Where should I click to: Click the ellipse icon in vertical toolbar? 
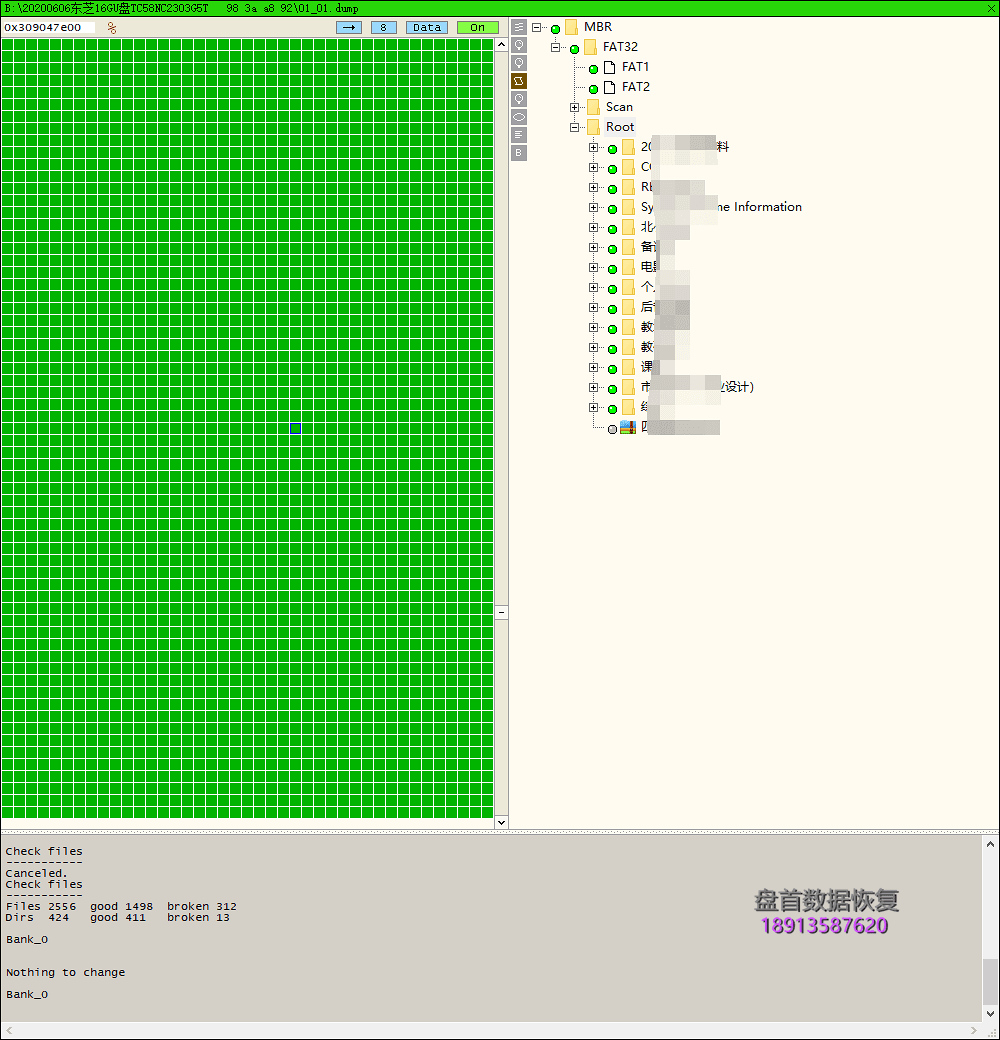[519, 117]
